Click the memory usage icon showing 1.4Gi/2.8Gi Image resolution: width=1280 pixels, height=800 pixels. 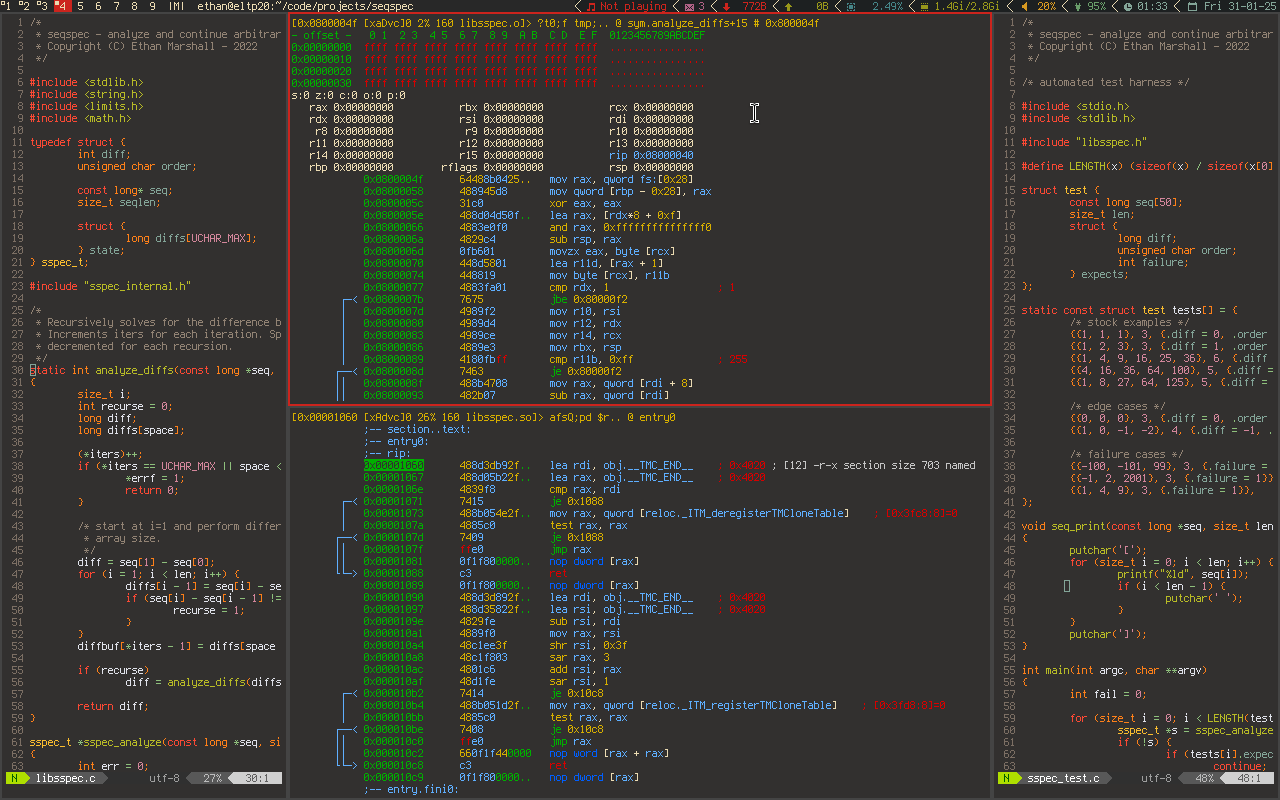pos(924,6)
